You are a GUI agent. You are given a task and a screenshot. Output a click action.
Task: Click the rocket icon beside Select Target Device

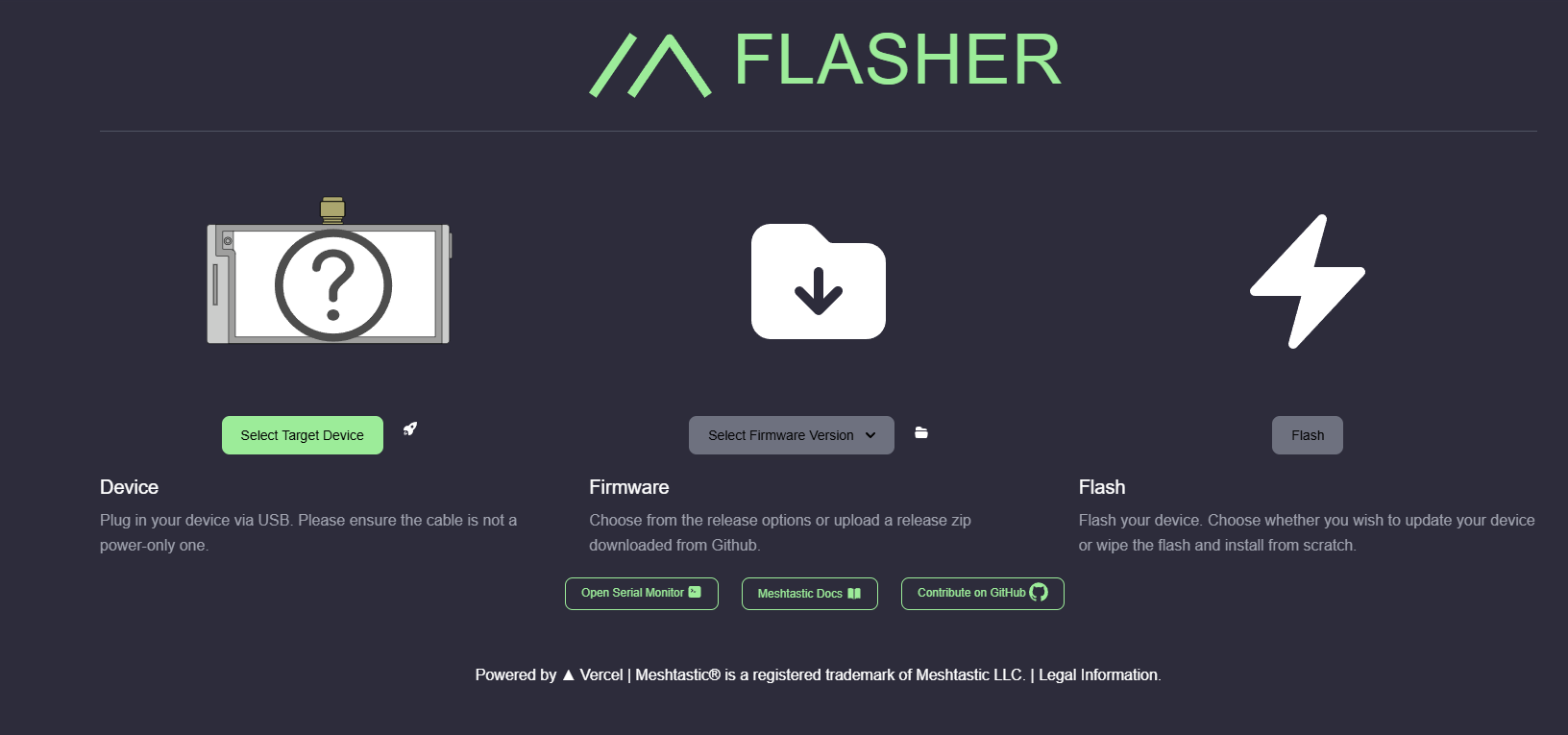(x=410, y=429)
